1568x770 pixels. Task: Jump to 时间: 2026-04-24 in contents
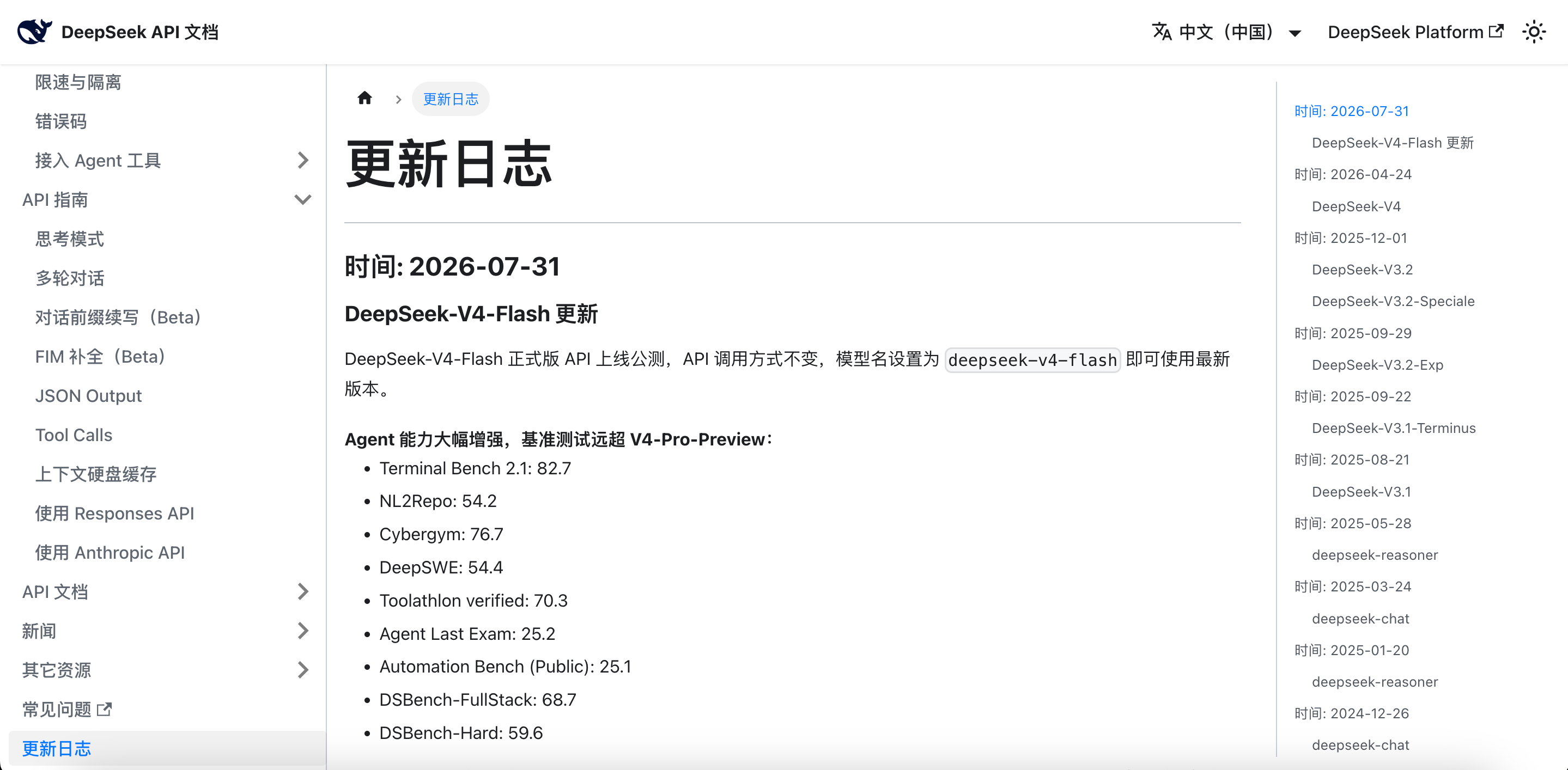tap(1352, 175)
